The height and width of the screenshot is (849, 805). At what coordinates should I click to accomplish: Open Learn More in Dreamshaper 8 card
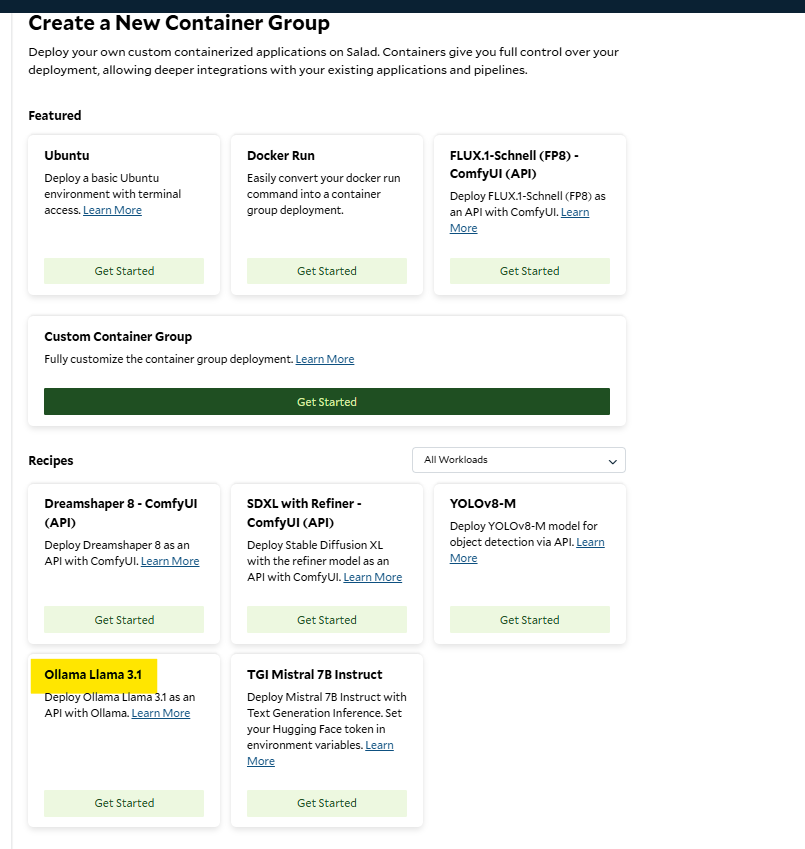tap(170, 561)
